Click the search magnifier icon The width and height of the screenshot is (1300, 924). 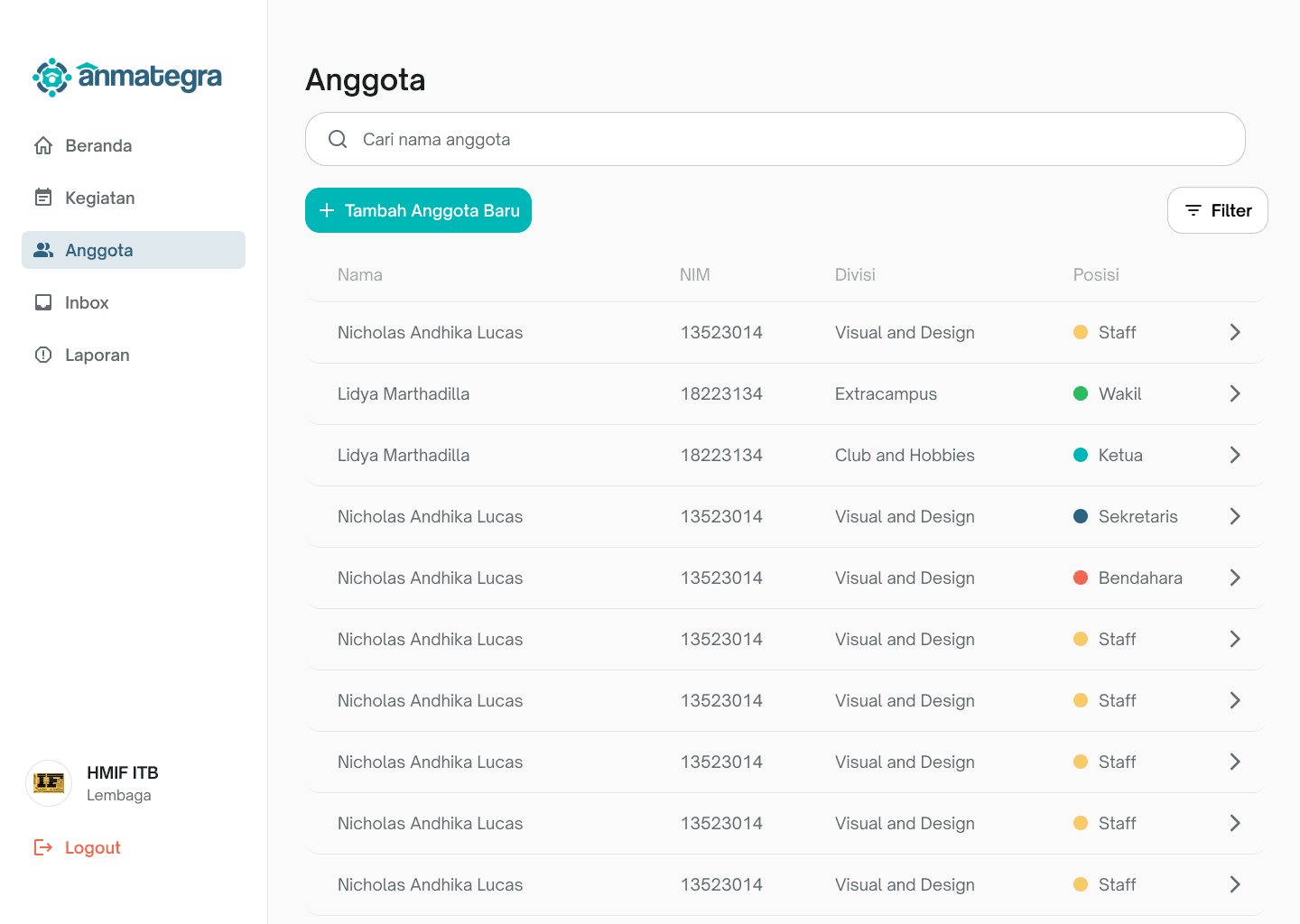pyautogui.click(x=337, y=139)
